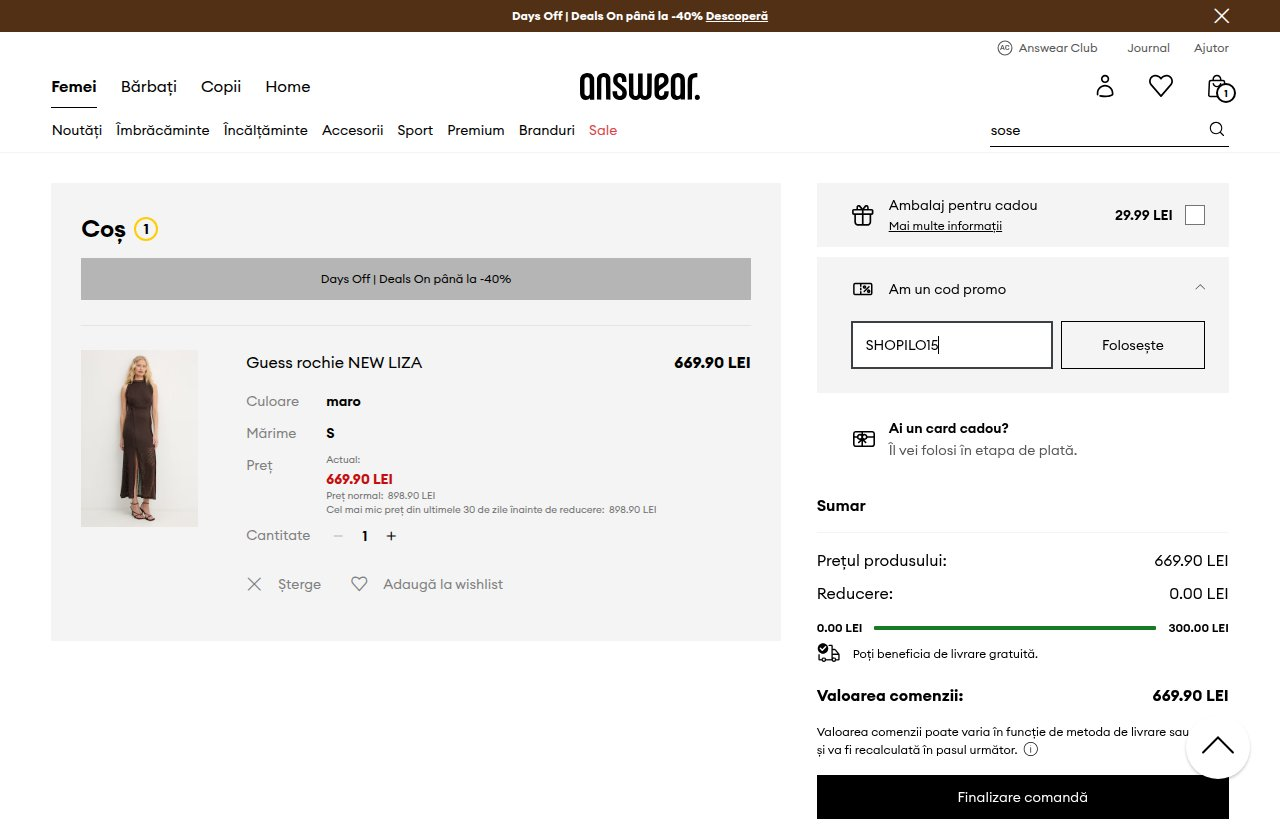Open the Premium menu

click(476, 130)
